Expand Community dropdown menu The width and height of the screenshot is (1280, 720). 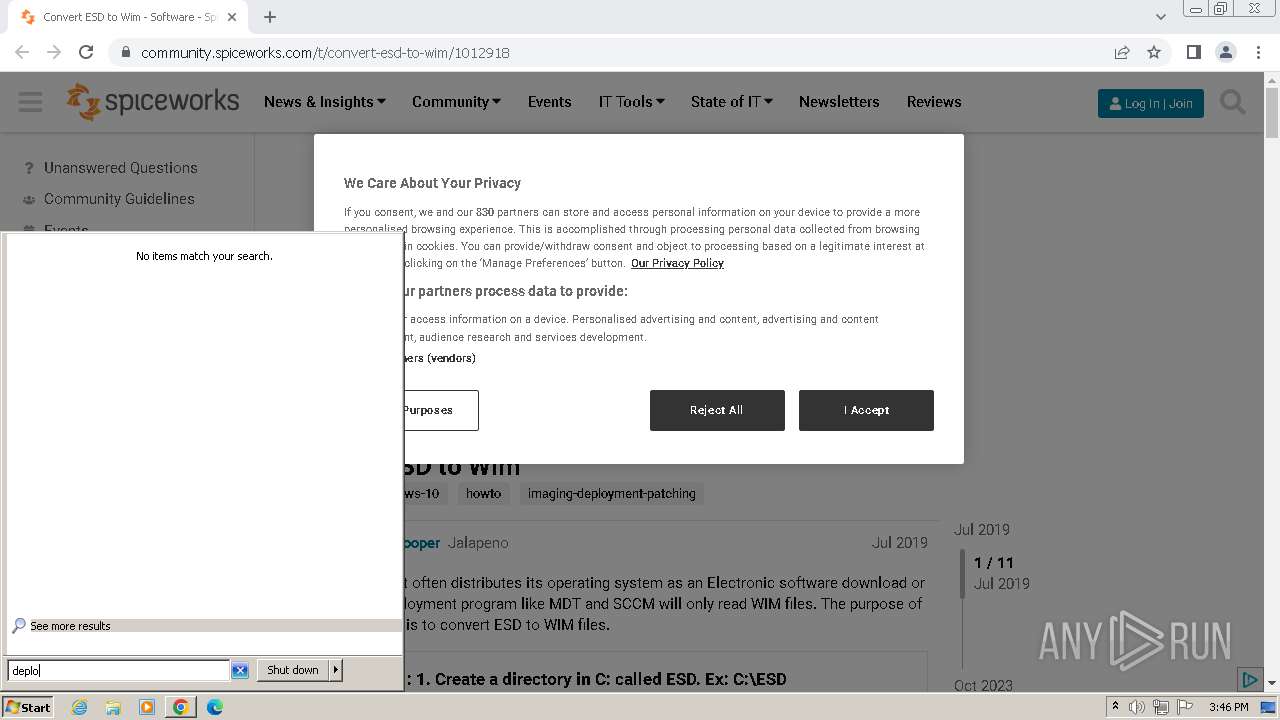pyautogui.click(x=456, y=102)
